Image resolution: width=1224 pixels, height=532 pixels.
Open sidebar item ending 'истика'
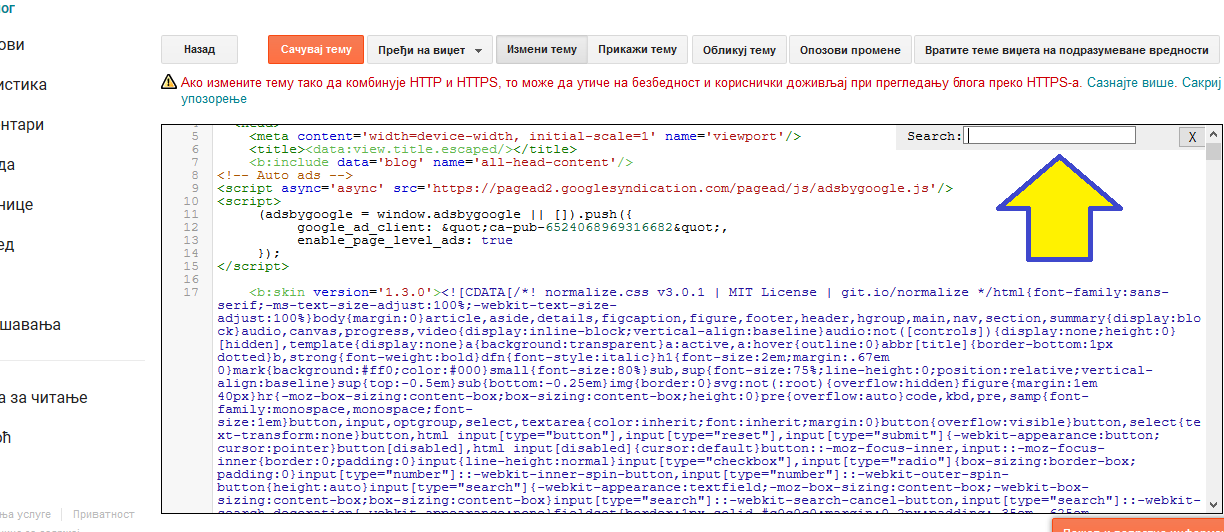click(x=23, y=85)
